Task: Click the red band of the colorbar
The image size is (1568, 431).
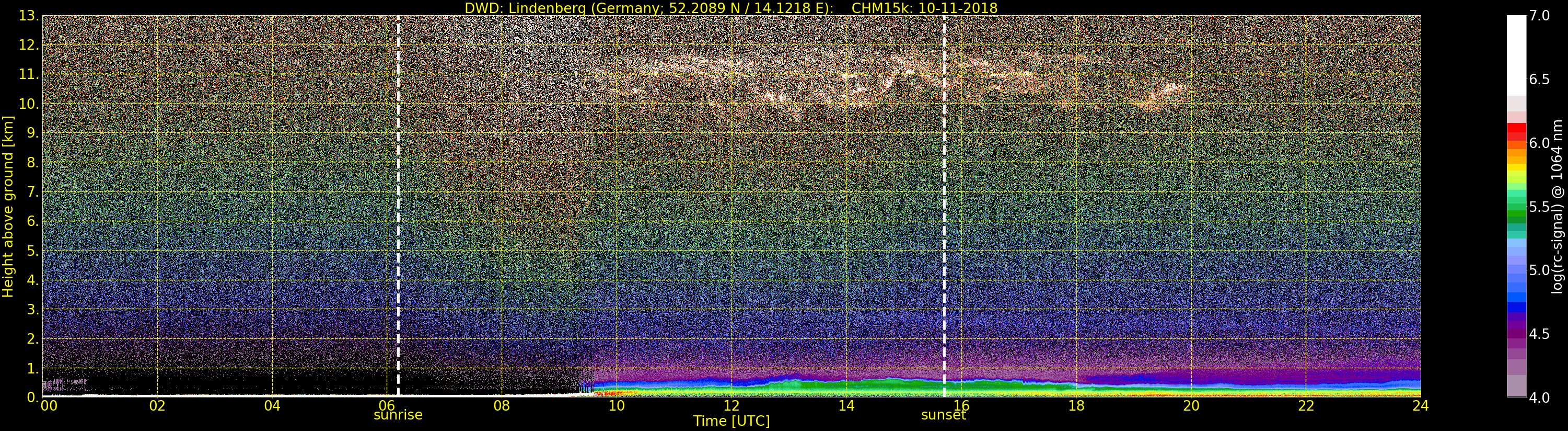Action: point(1516,132)
